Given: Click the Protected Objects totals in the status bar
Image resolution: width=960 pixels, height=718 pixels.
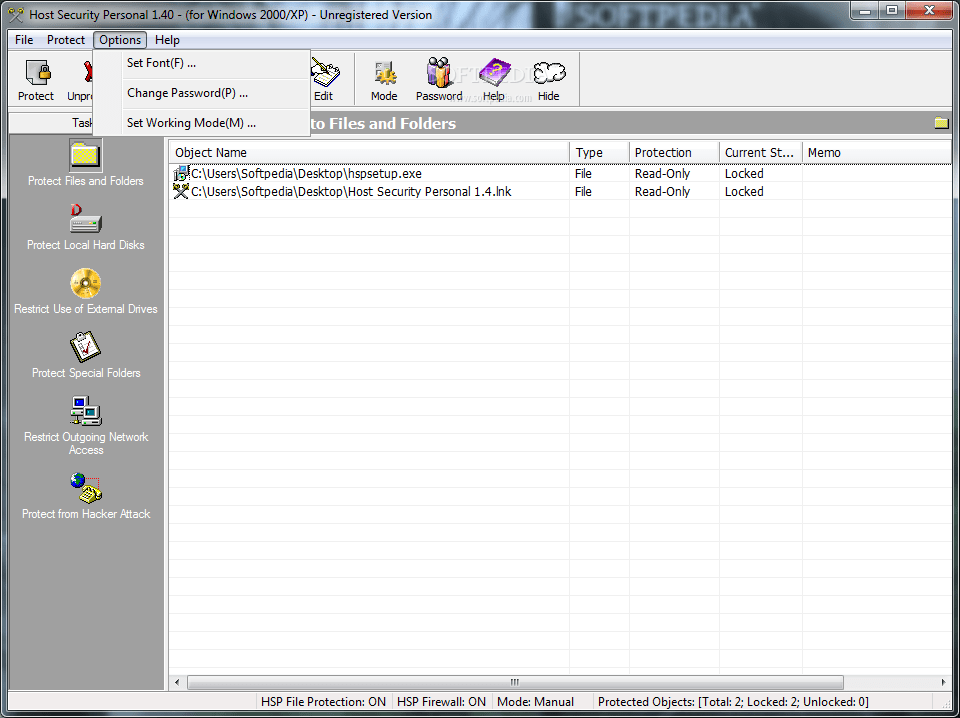Looking at the screenshot, I should pos(733,701).
